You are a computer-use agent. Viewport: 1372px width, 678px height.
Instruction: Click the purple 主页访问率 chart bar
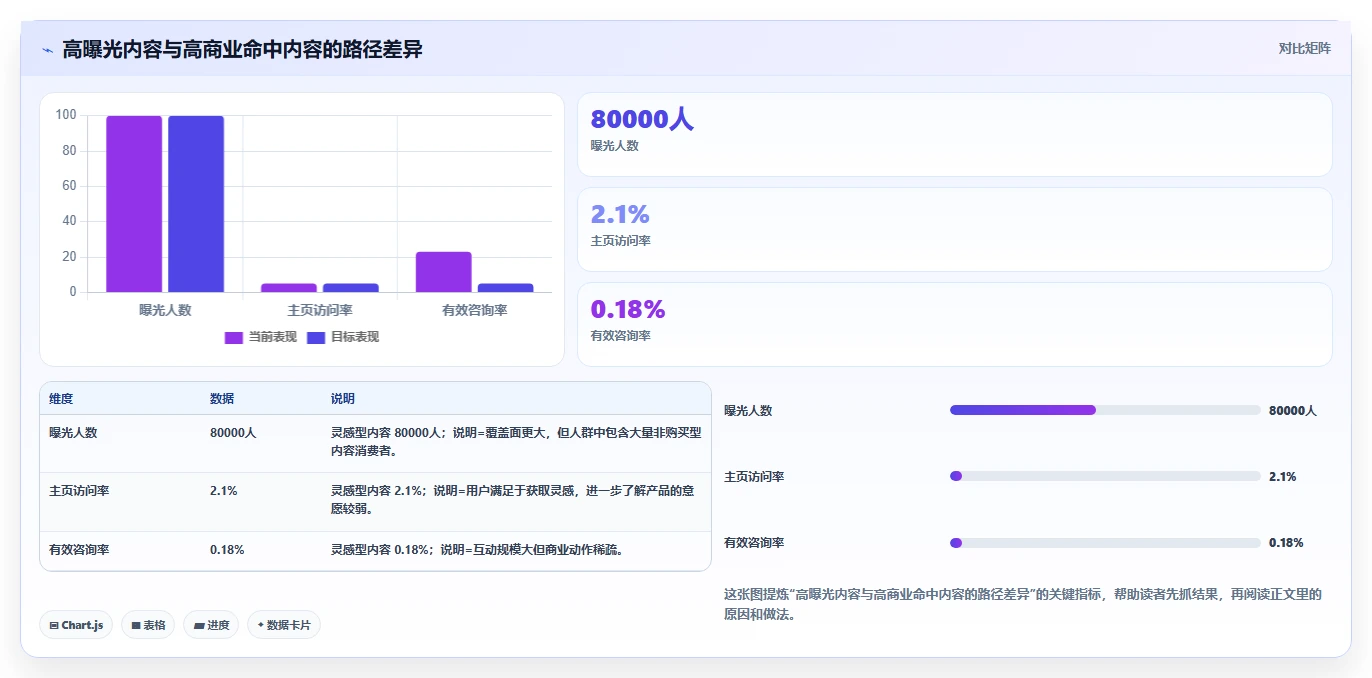(289, 288)
